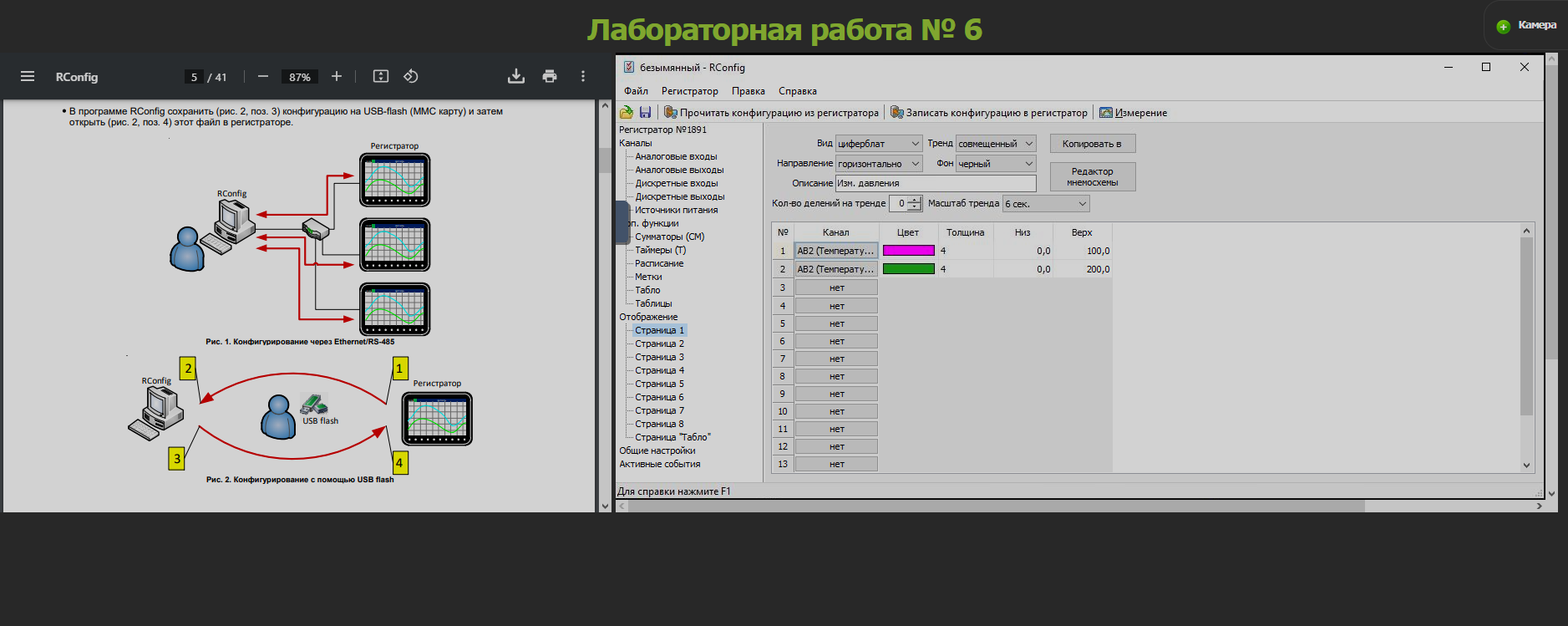This screenshot has width=1568, height=626.
Task: Click the Описание text field
Action: pyautogui.click(x=936, y=183)
